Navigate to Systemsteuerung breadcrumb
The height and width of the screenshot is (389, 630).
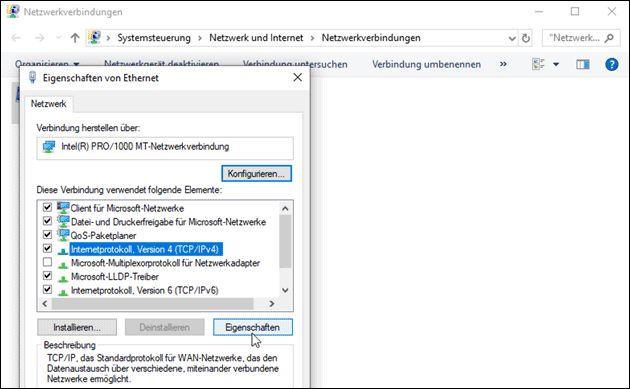tap(154, 38)
